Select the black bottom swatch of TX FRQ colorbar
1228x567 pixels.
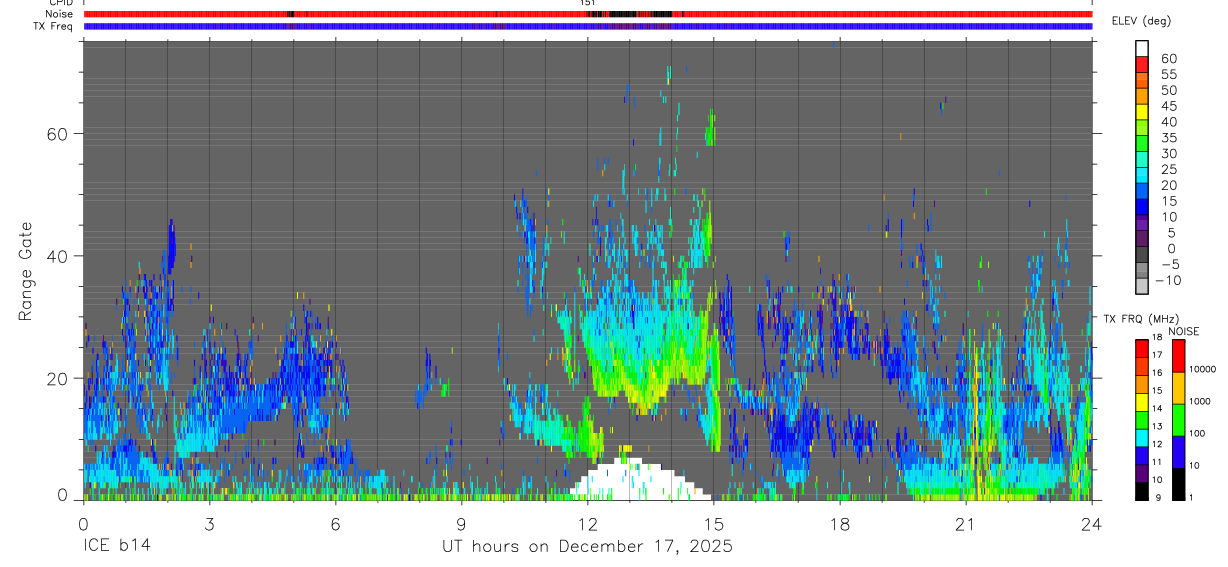coord(1142,490)
